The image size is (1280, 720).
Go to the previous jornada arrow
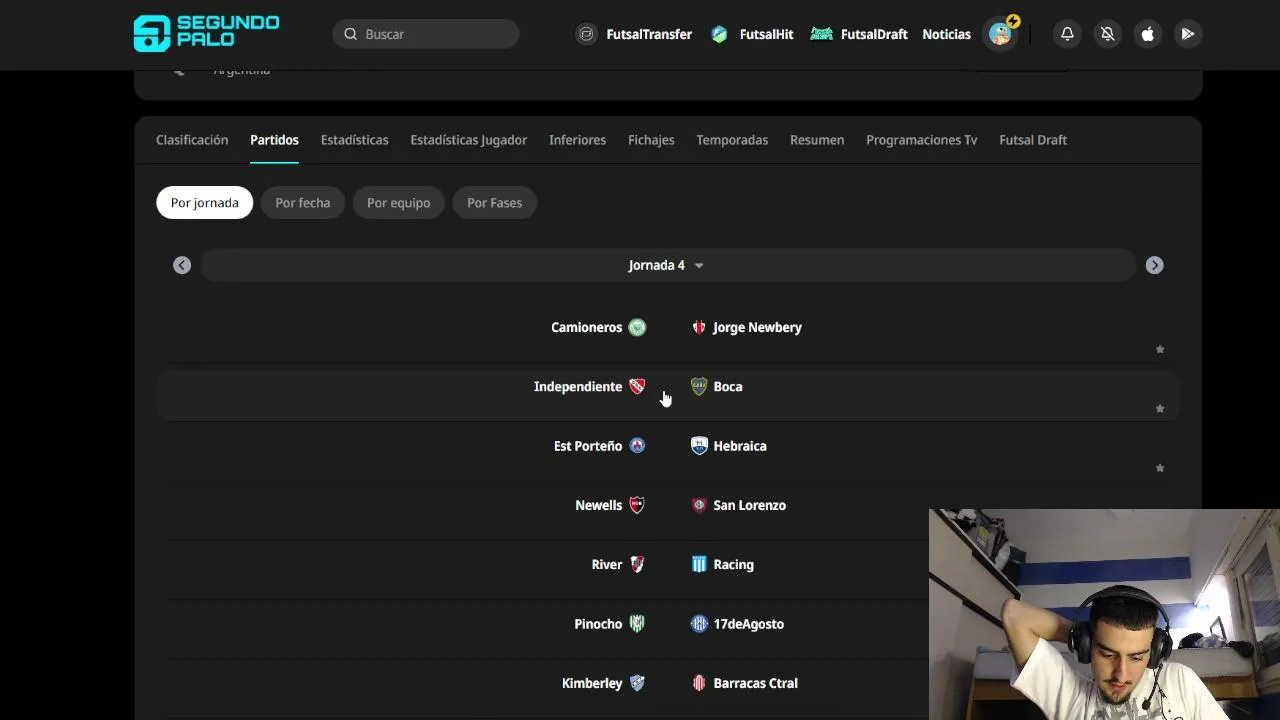182,265
